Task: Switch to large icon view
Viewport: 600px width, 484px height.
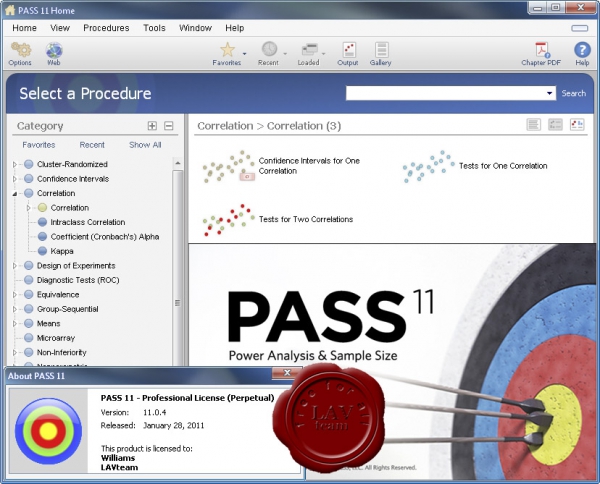Action: pyautogui.click(x=577, y=124)
